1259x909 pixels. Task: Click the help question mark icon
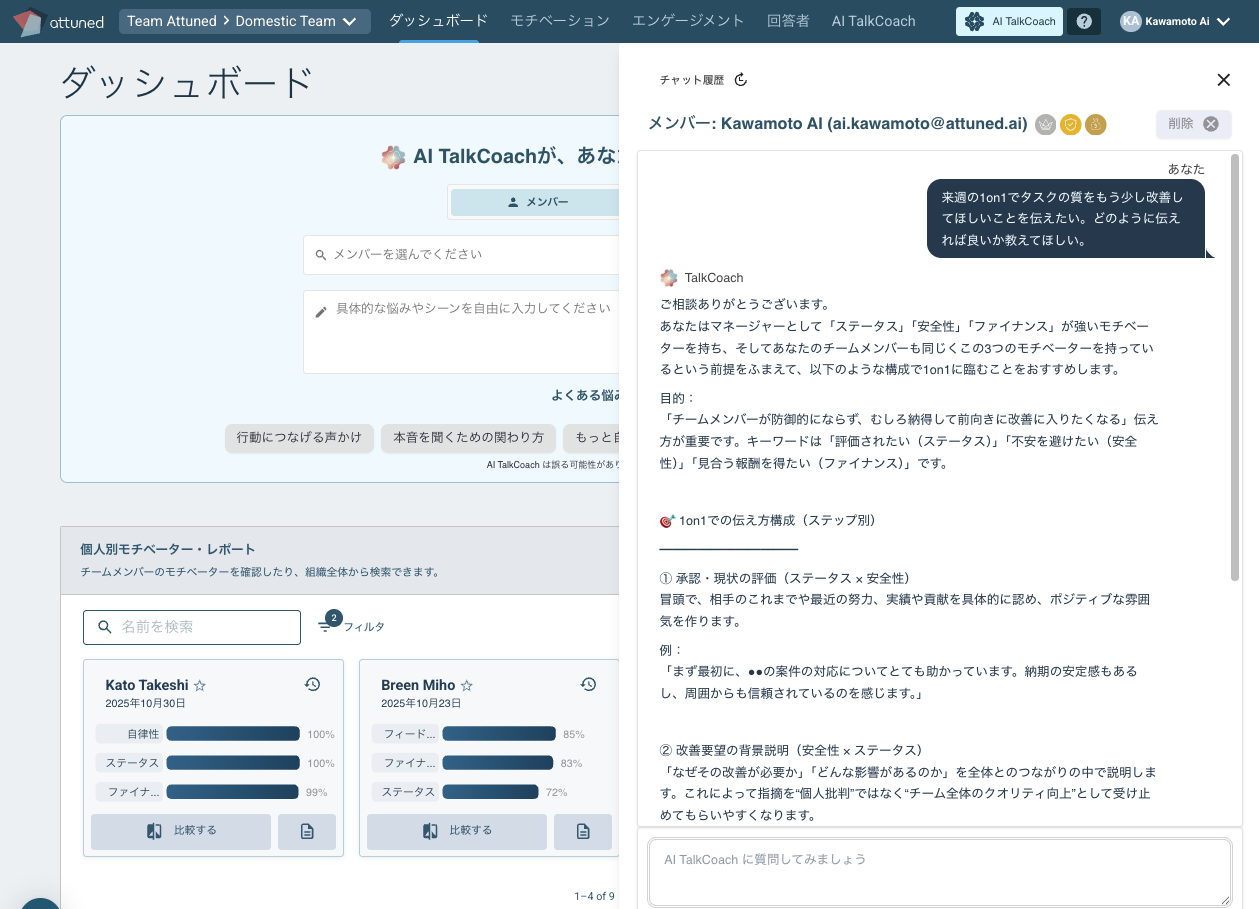click(1084, 21)
